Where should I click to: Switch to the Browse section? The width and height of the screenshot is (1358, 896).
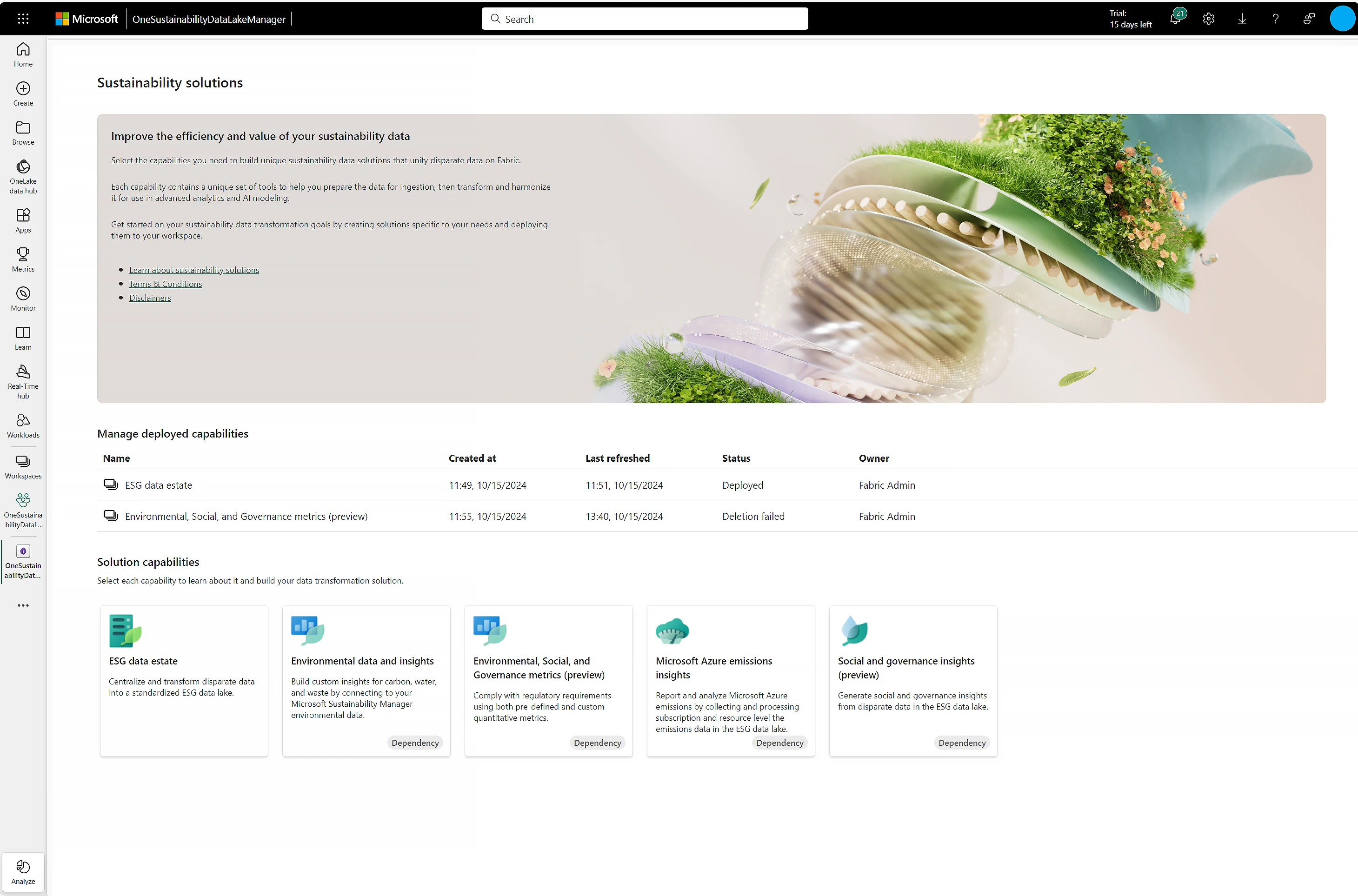pyautogui.click(x=23, y=133)
